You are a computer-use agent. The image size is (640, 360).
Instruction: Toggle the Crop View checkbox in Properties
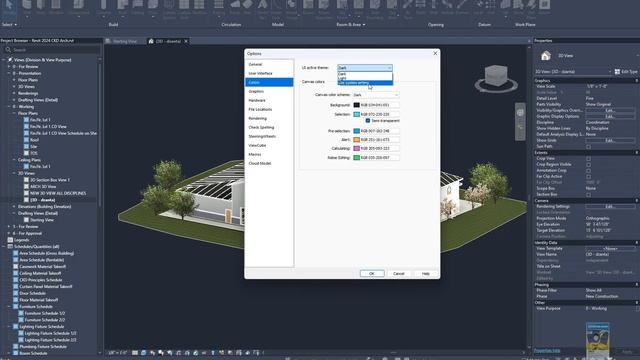588,158
